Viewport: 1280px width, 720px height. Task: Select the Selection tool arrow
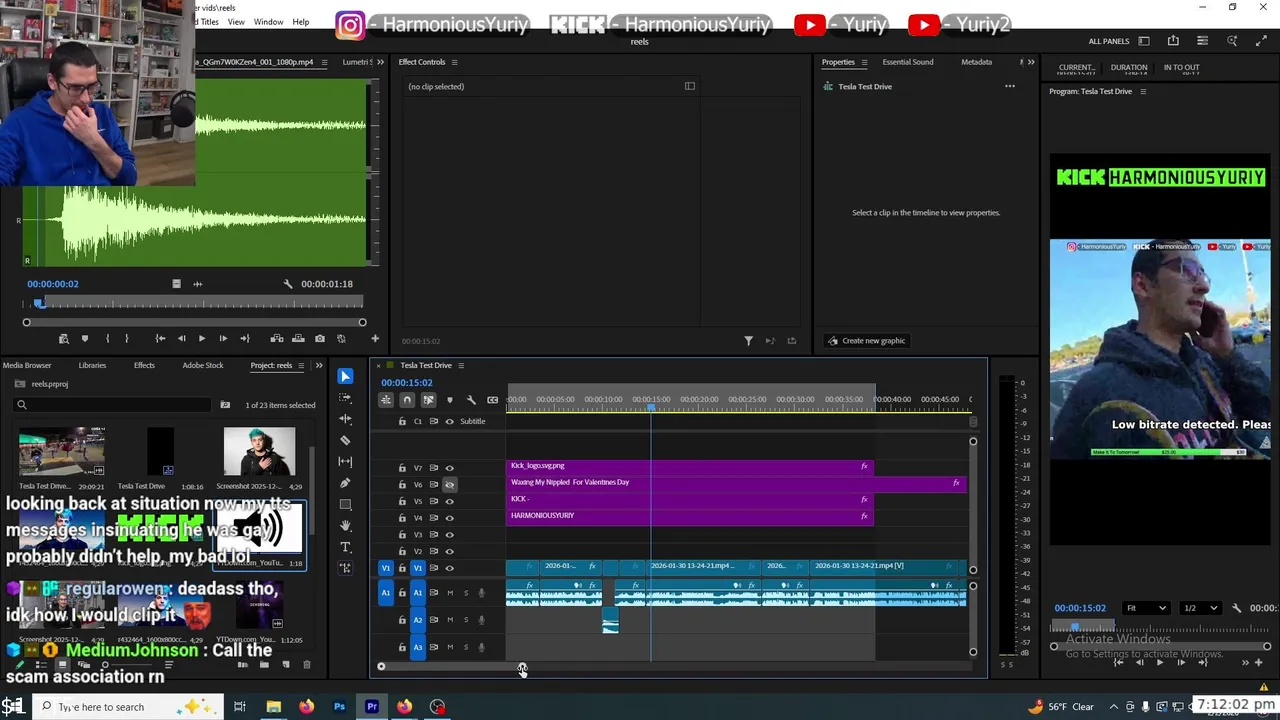tap(345, 376)
